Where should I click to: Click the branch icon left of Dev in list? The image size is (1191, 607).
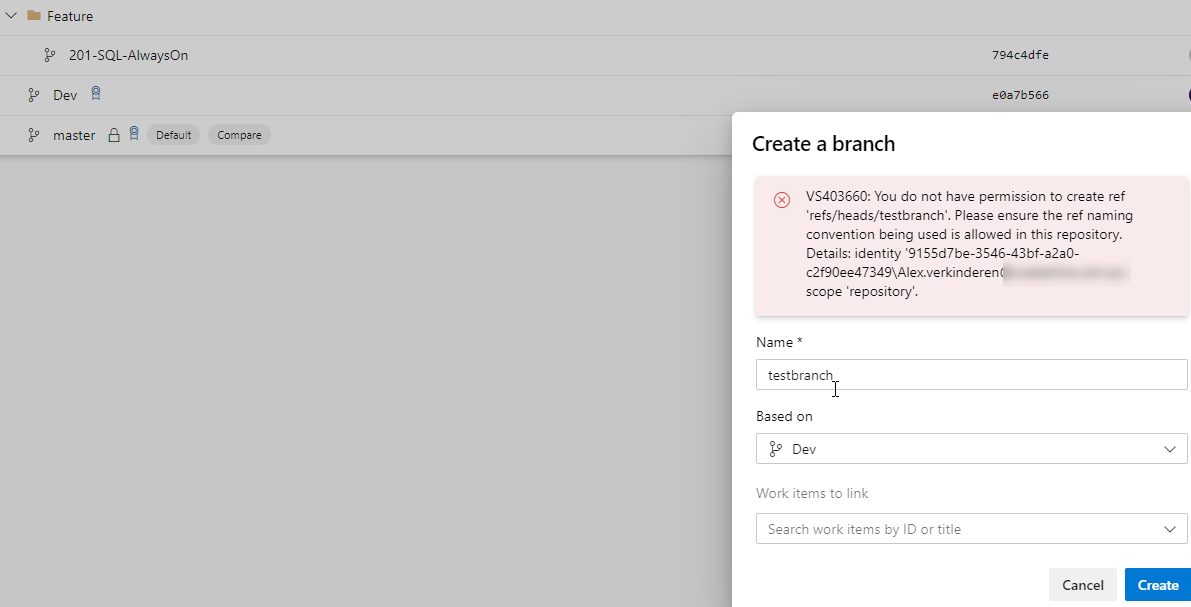34,95
